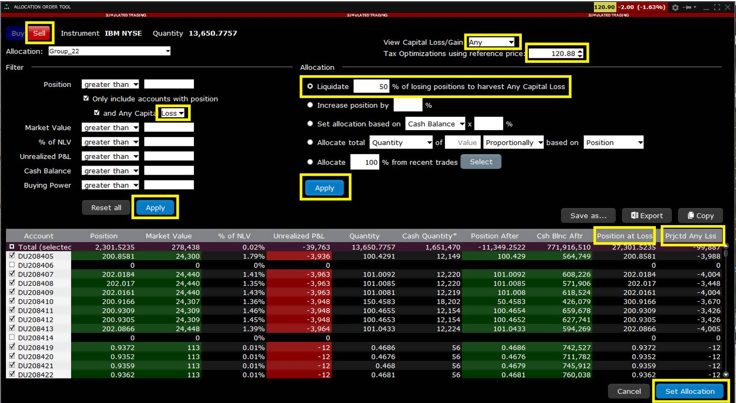This screenshot has height=403, width=736.
Task: Select the Liquidate radio button
Action: (x=310, y=87)
